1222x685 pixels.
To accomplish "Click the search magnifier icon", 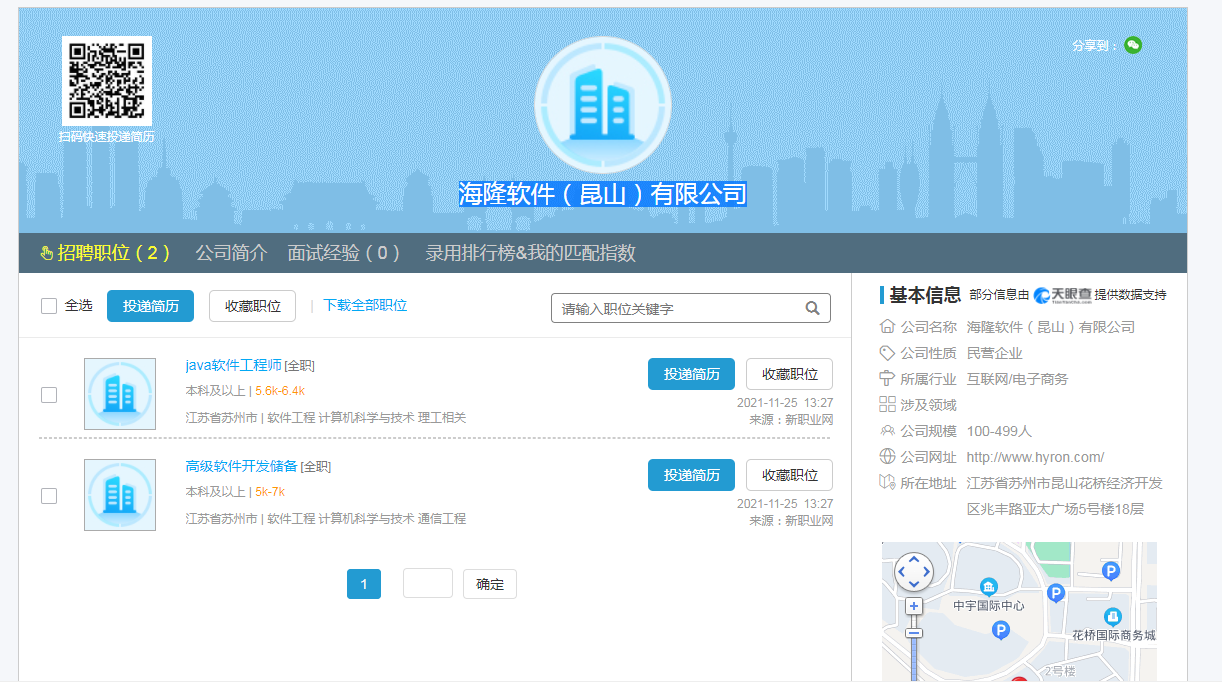I will (x=813, y=308).
